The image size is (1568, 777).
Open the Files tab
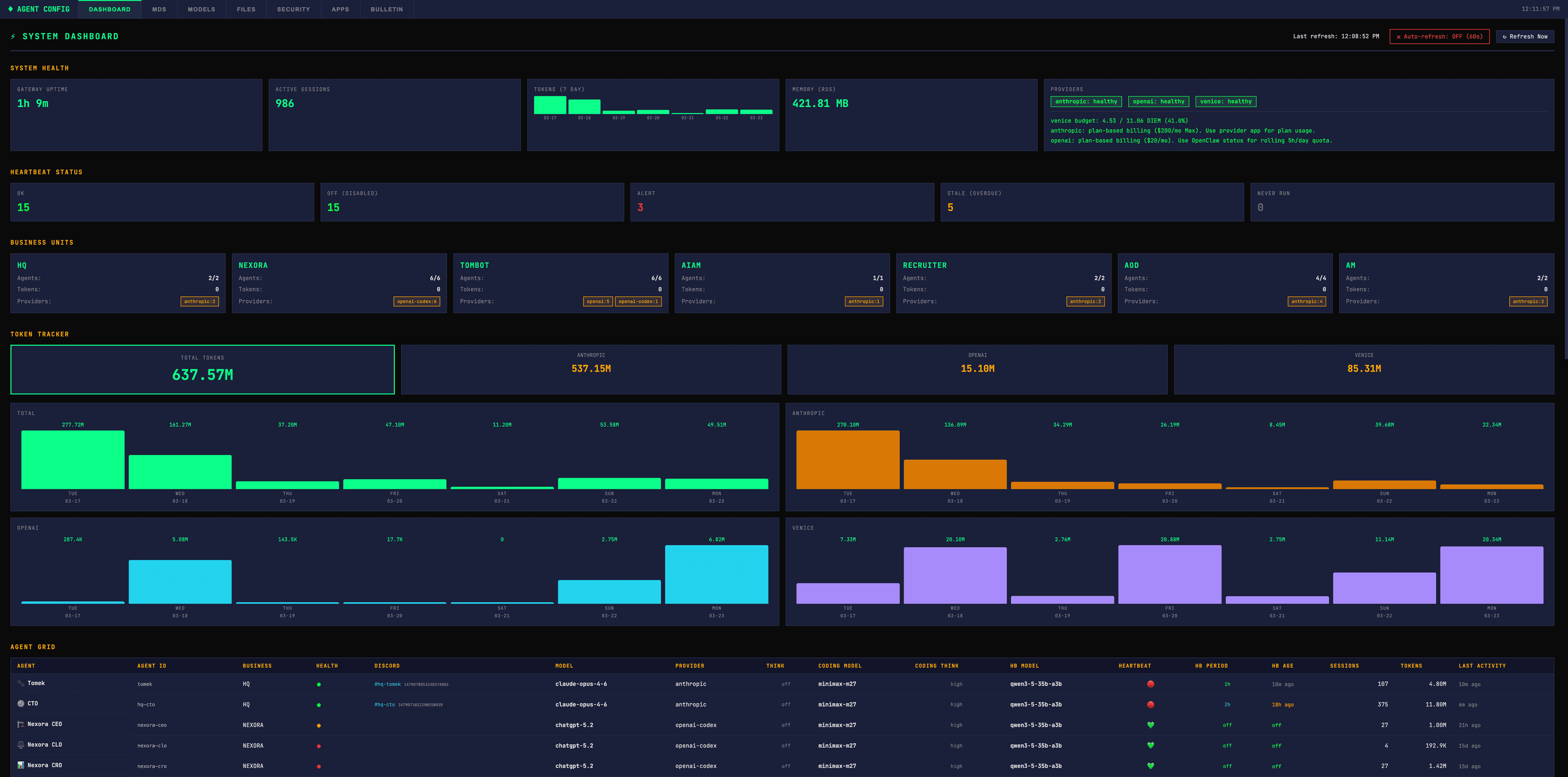(246, 9)
